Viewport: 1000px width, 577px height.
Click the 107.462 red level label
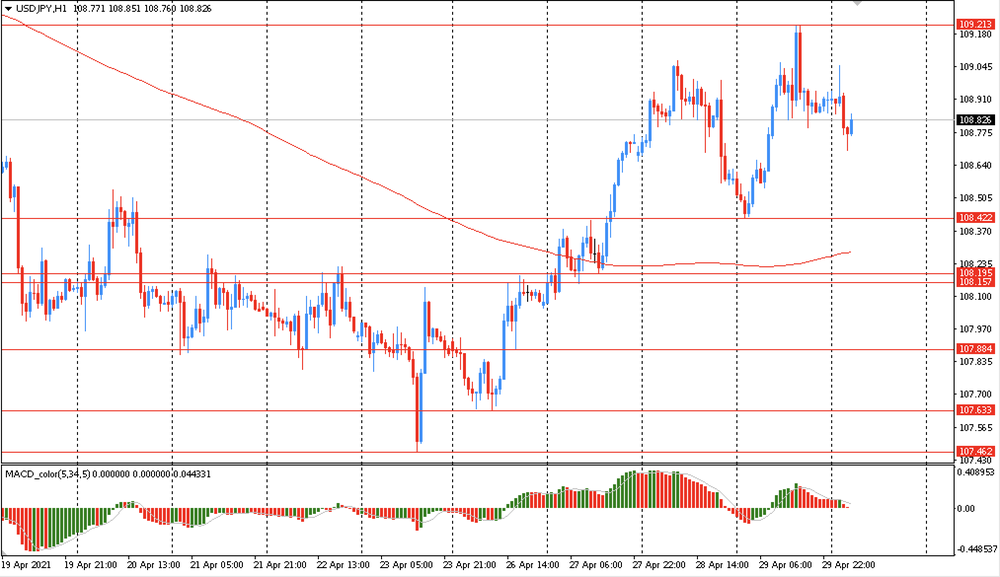click(976, 451)
